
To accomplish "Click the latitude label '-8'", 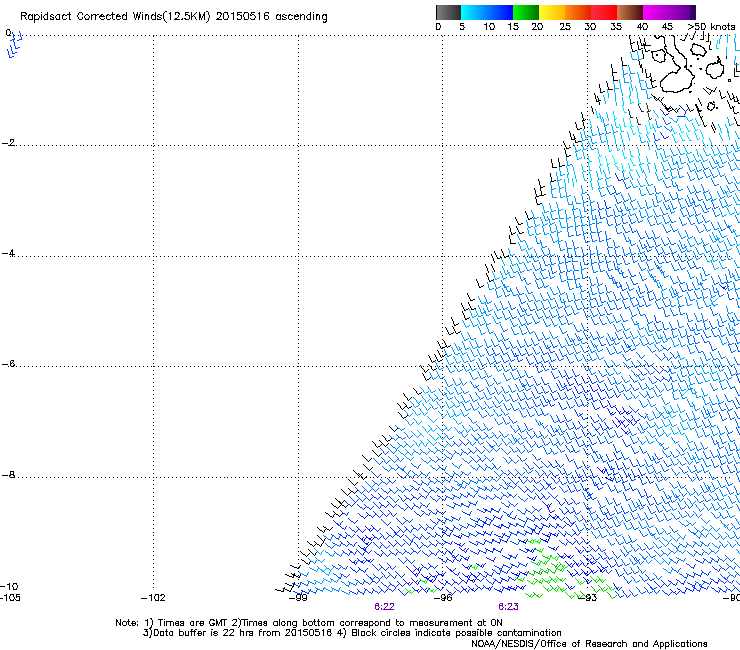I will [x=8, y=475].
